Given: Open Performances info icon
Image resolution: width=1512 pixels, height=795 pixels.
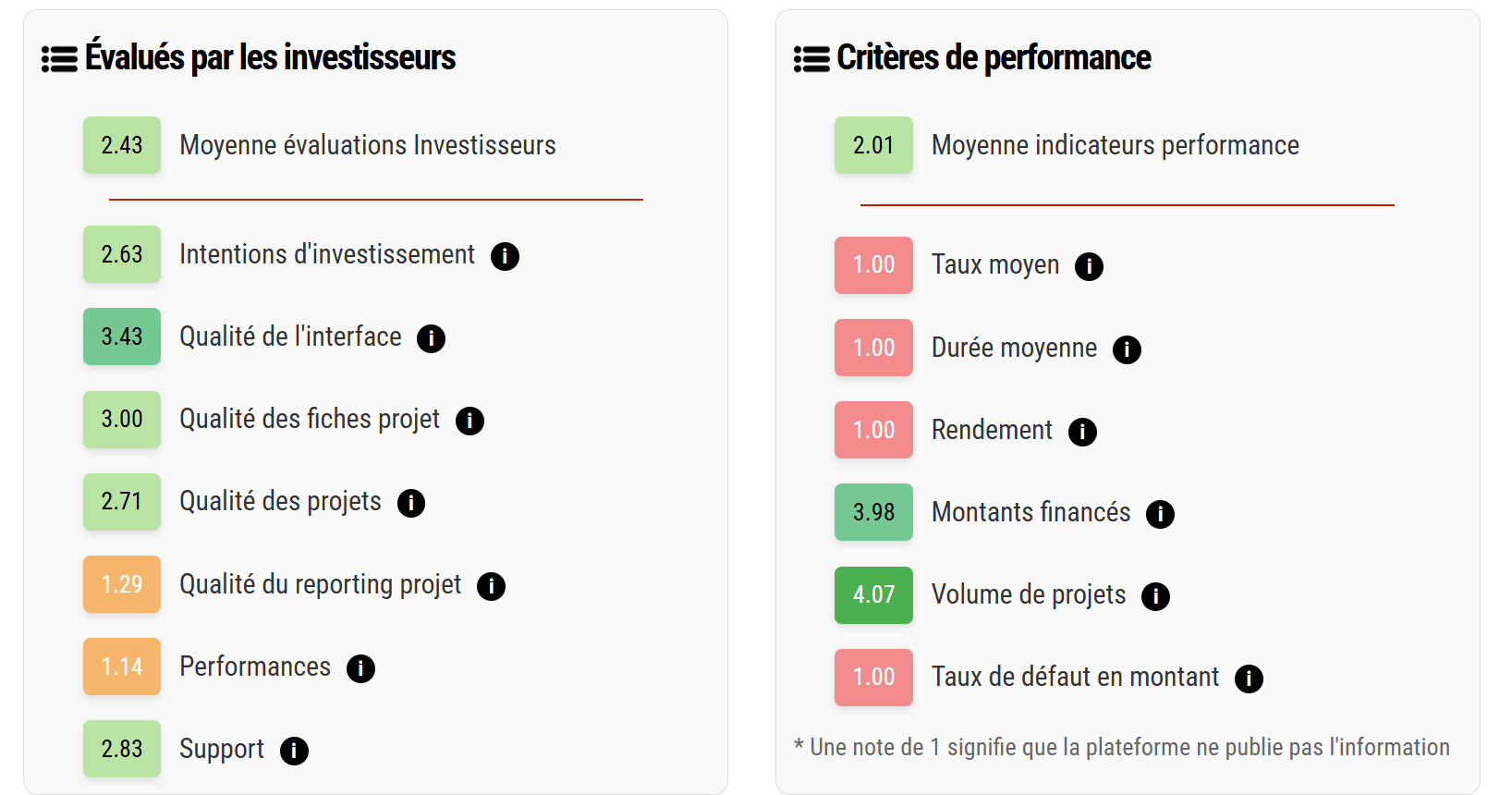Looking at the screenshot, I should pos(360,668).
